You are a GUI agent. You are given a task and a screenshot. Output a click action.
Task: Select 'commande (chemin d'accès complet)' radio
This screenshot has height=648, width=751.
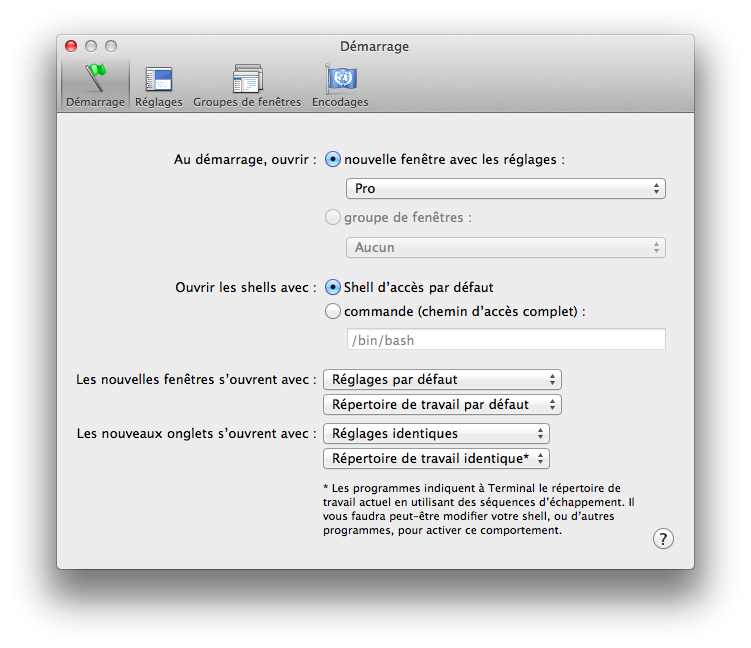tap(333, 311)
